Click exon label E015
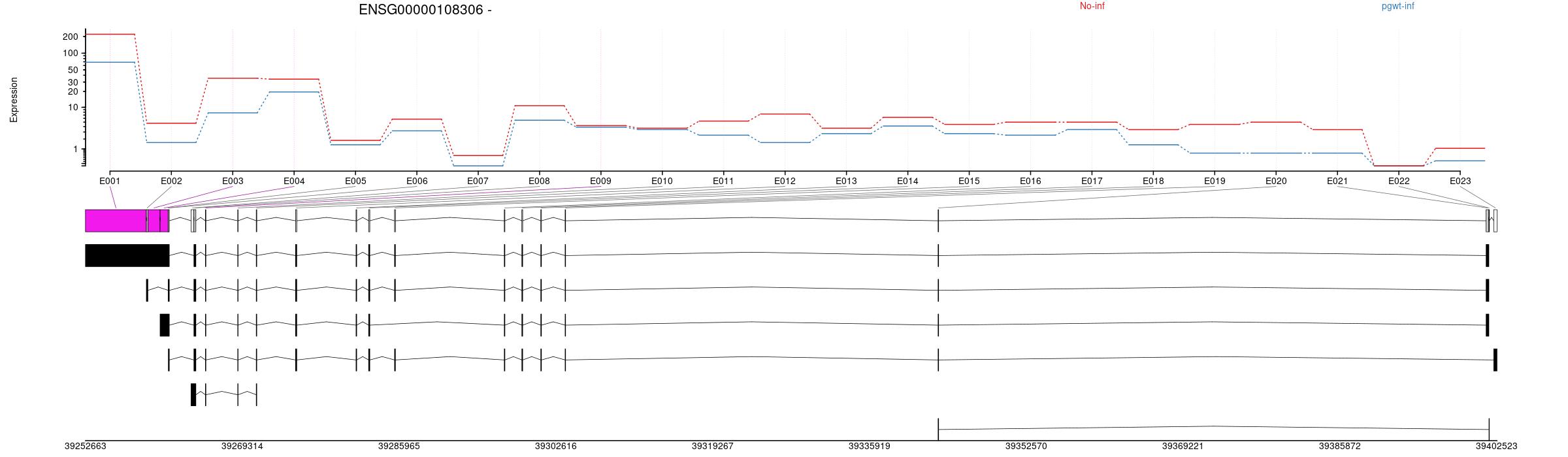The width and height of the screenshot is (1568, 457). [x=969, y=181]
